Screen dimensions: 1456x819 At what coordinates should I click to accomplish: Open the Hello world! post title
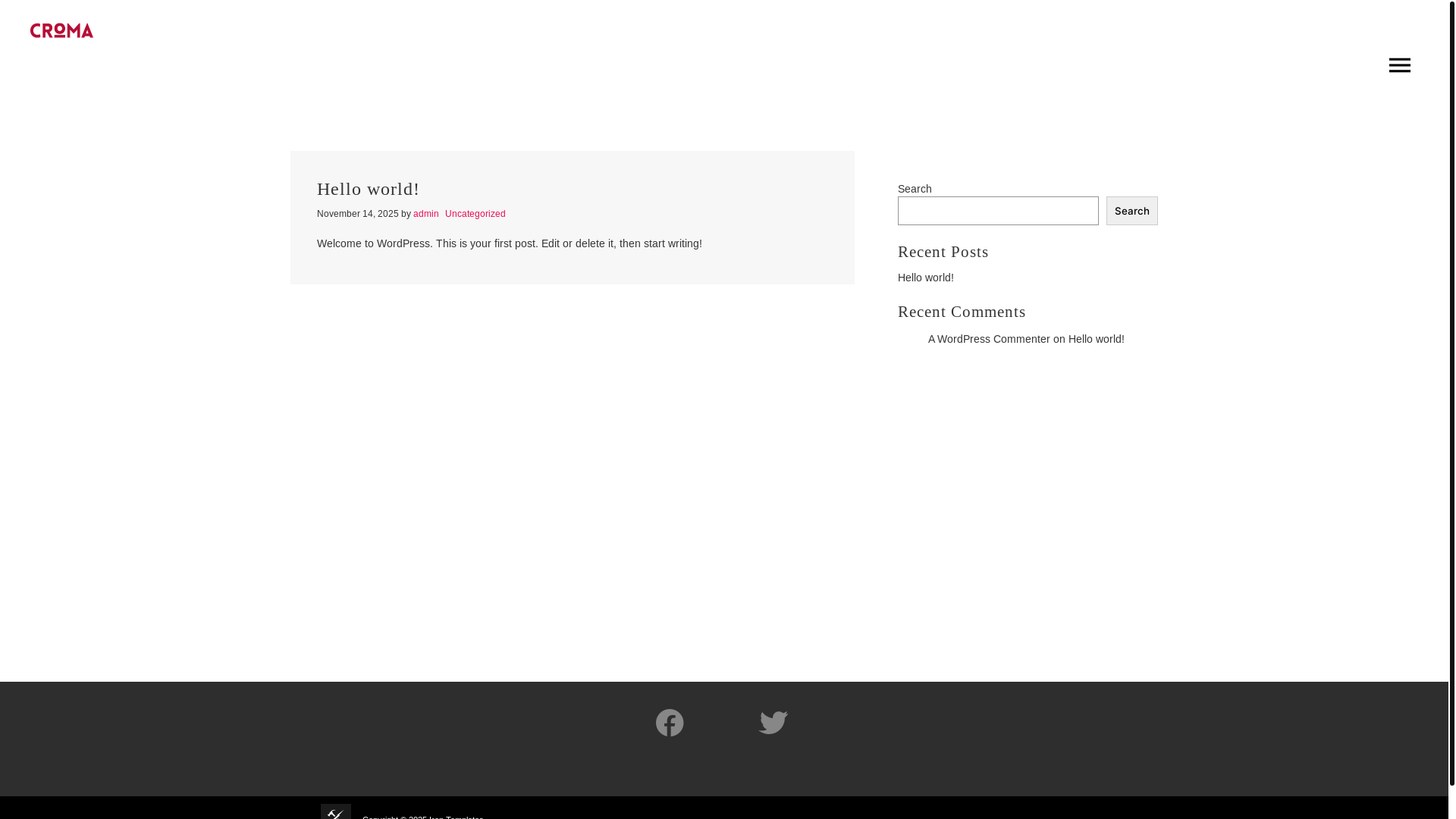[x=368, y=189]
